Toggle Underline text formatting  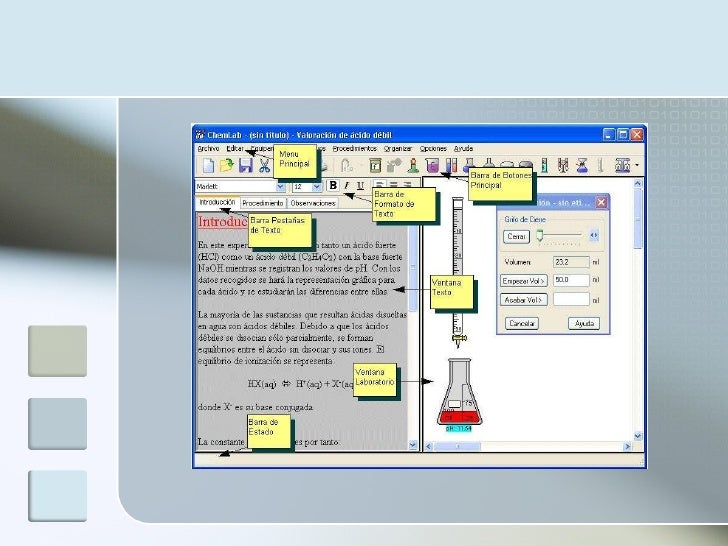pyautogui.click(x=360, y=185)
